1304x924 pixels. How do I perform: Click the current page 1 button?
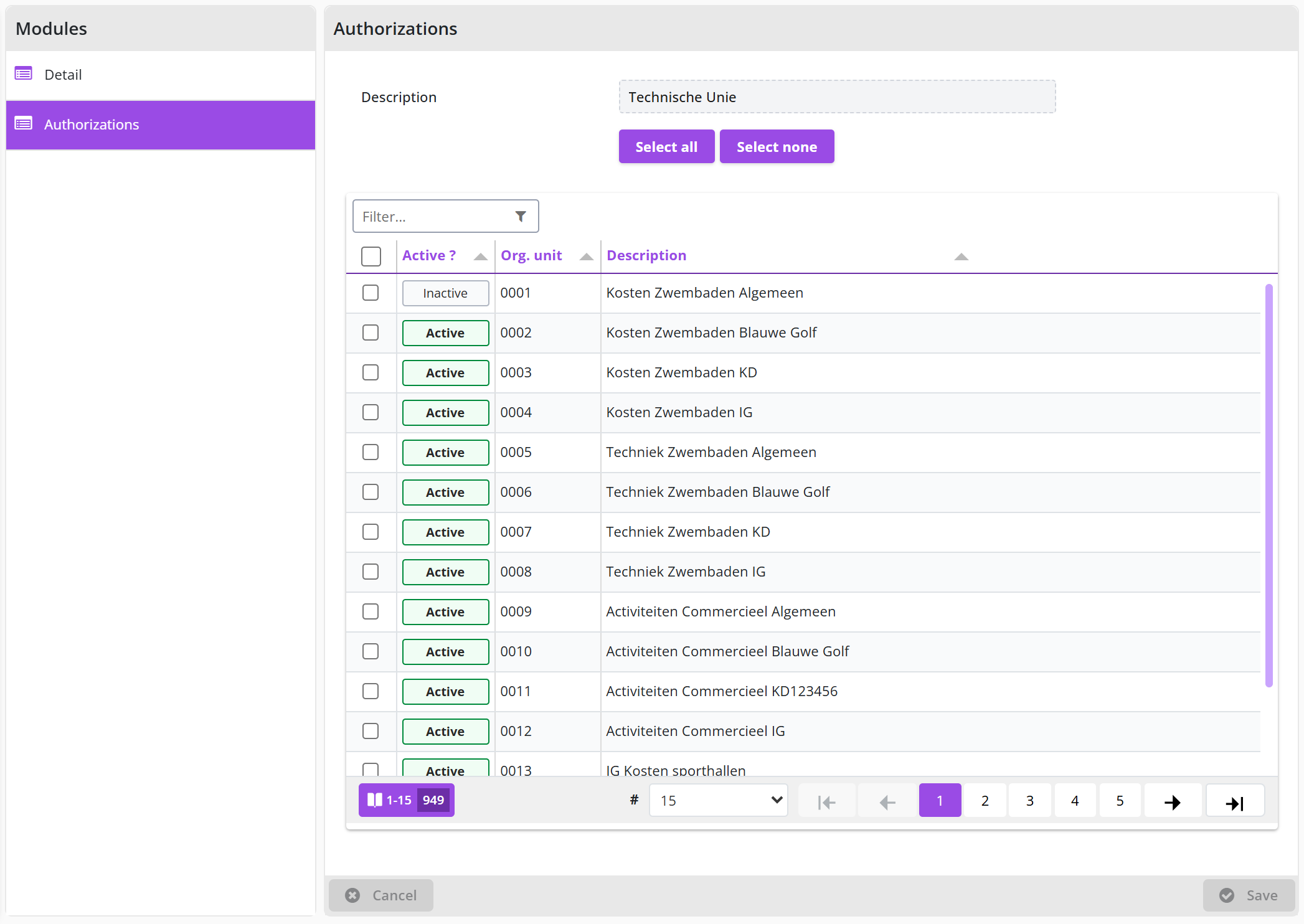[940, 801]
